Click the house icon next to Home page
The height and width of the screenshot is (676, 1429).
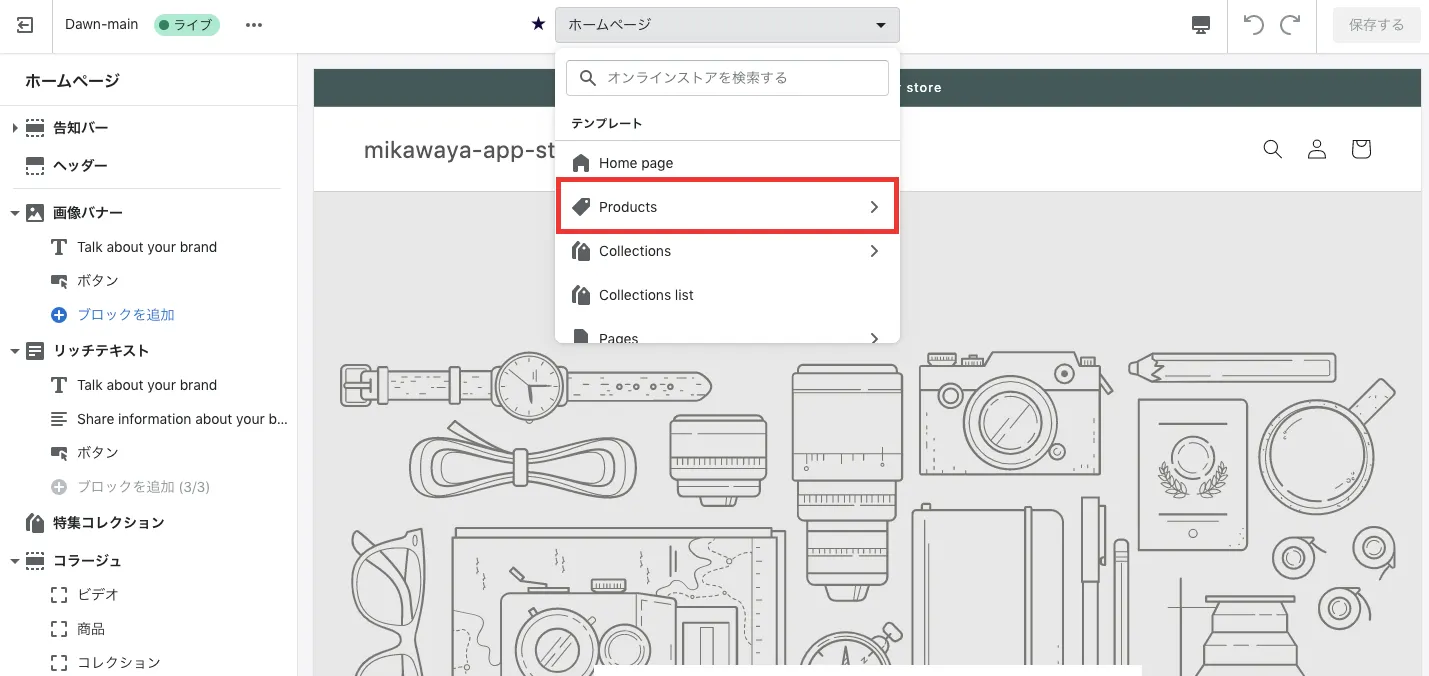581,163
